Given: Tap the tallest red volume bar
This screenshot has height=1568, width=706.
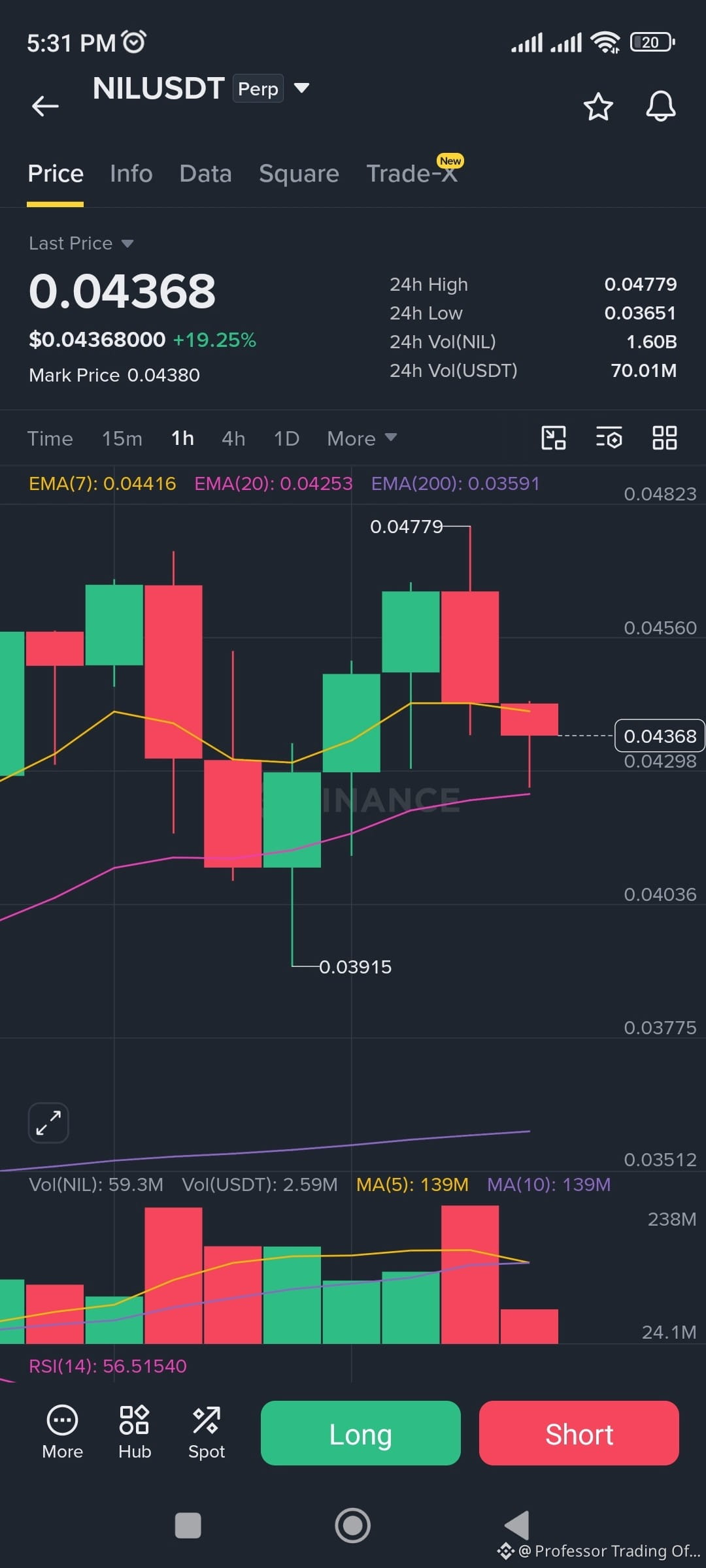Looking at the screenshot, I should point(470,1275).
